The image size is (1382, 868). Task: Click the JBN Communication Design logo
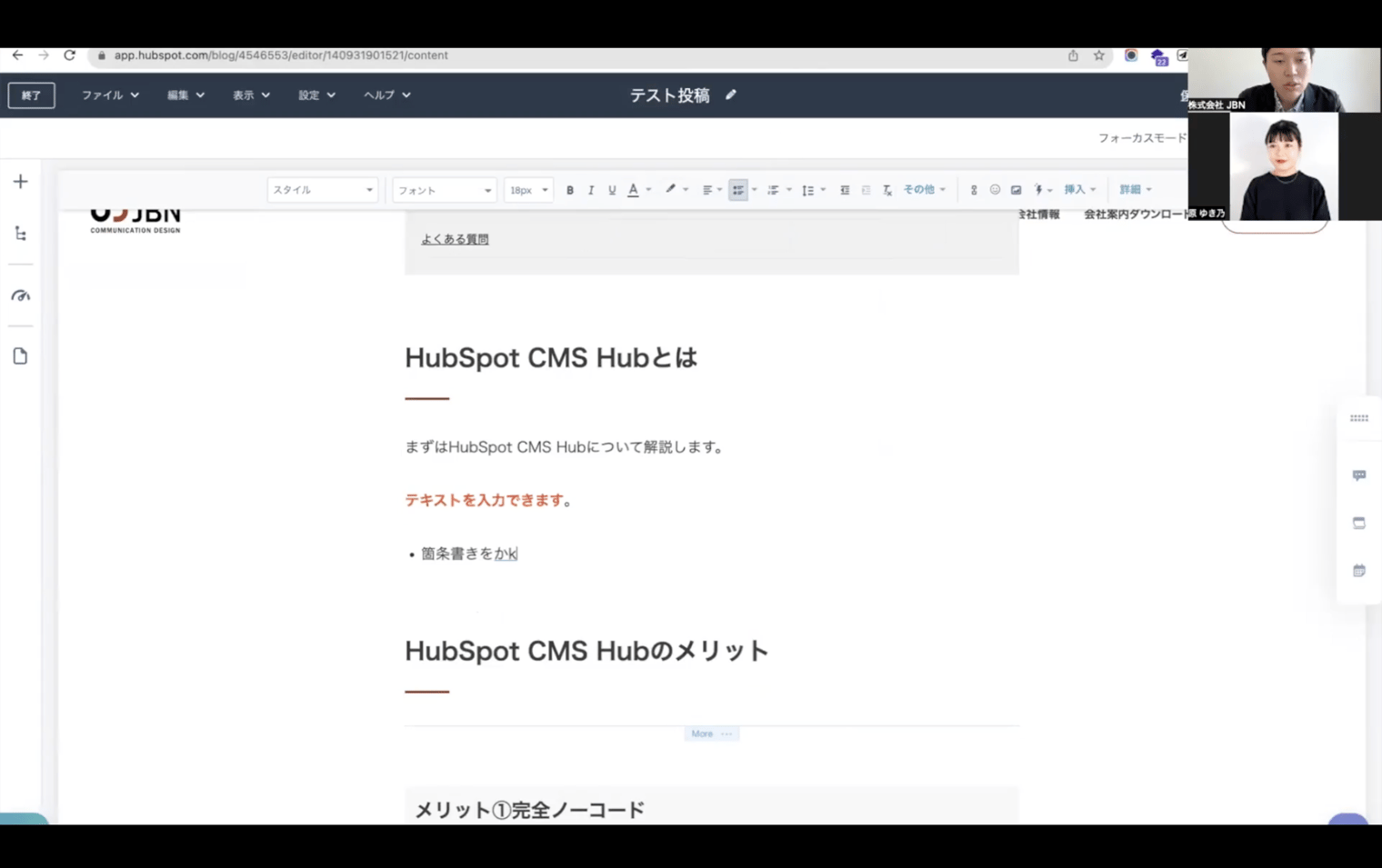tap(135, 221)
